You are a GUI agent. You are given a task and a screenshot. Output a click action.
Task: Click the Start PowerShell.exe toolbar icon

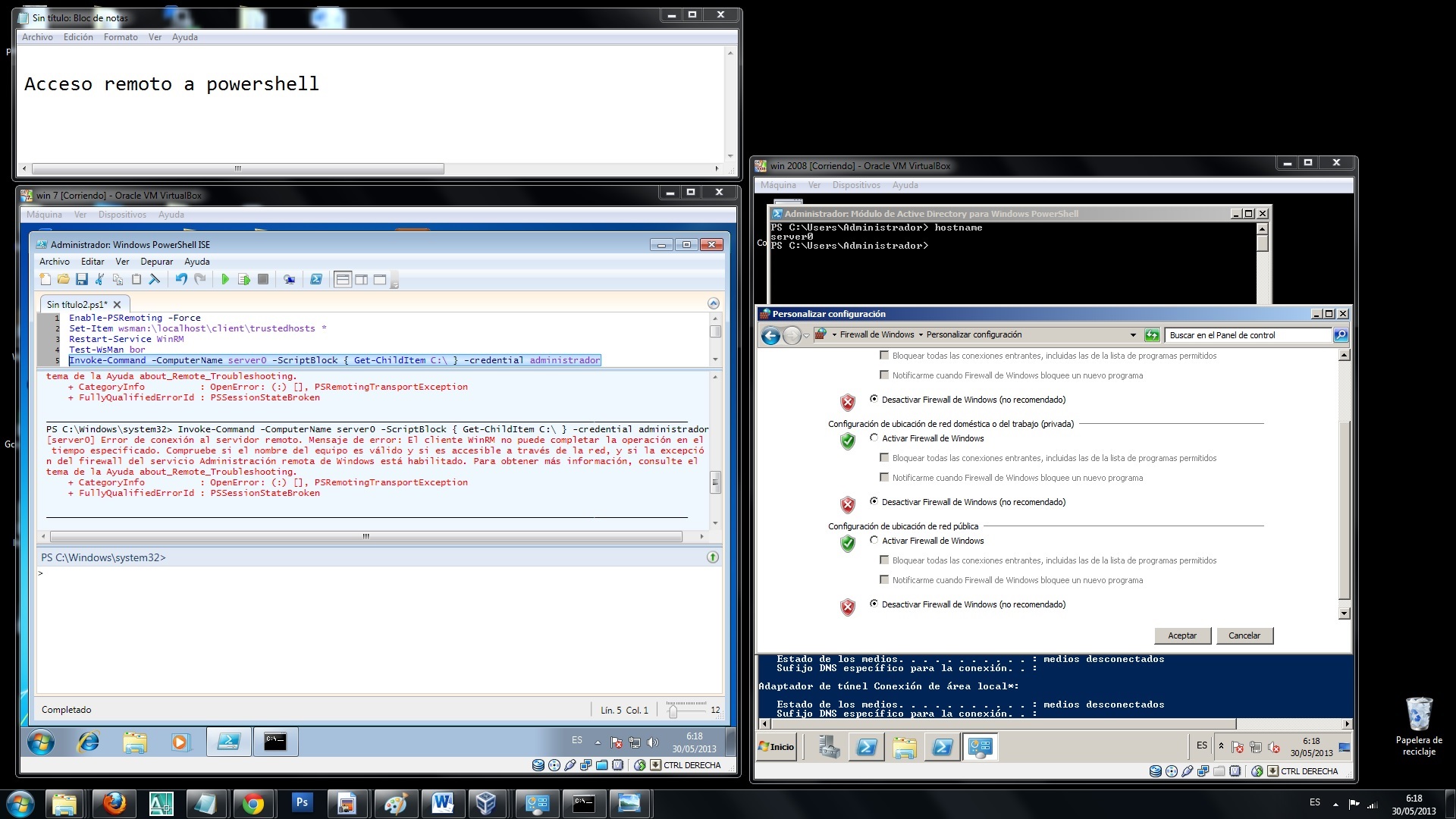[x=316, y=280]
